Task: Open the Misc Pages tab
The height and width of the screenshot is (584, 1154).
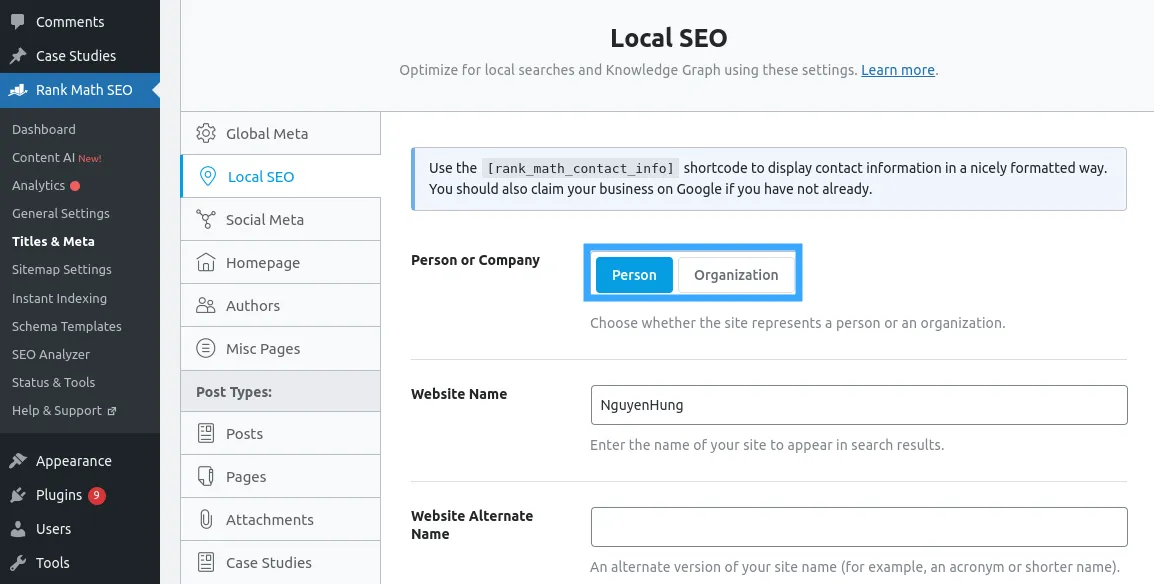Action: pyautogui.click(x=280, y=349)
